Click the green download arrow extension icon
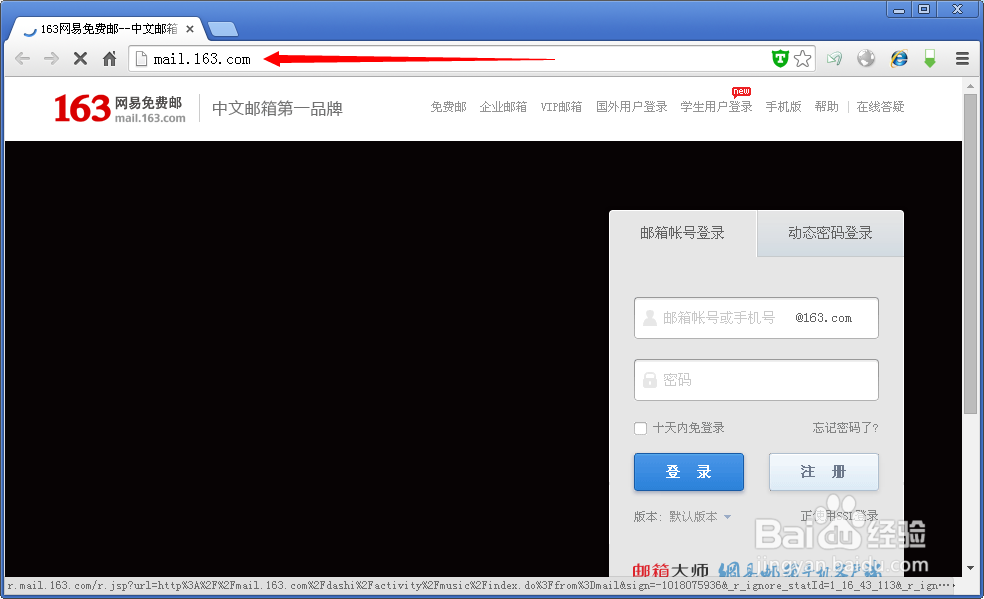 [x=930, y=59]
